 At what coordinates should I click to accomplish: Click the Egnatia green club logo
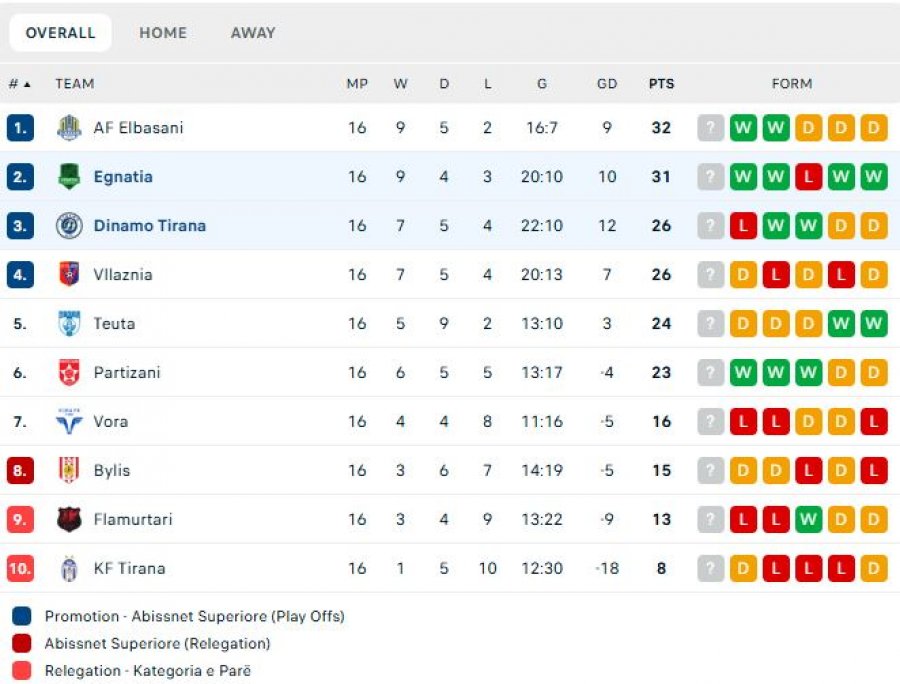(x=69, y=176)
